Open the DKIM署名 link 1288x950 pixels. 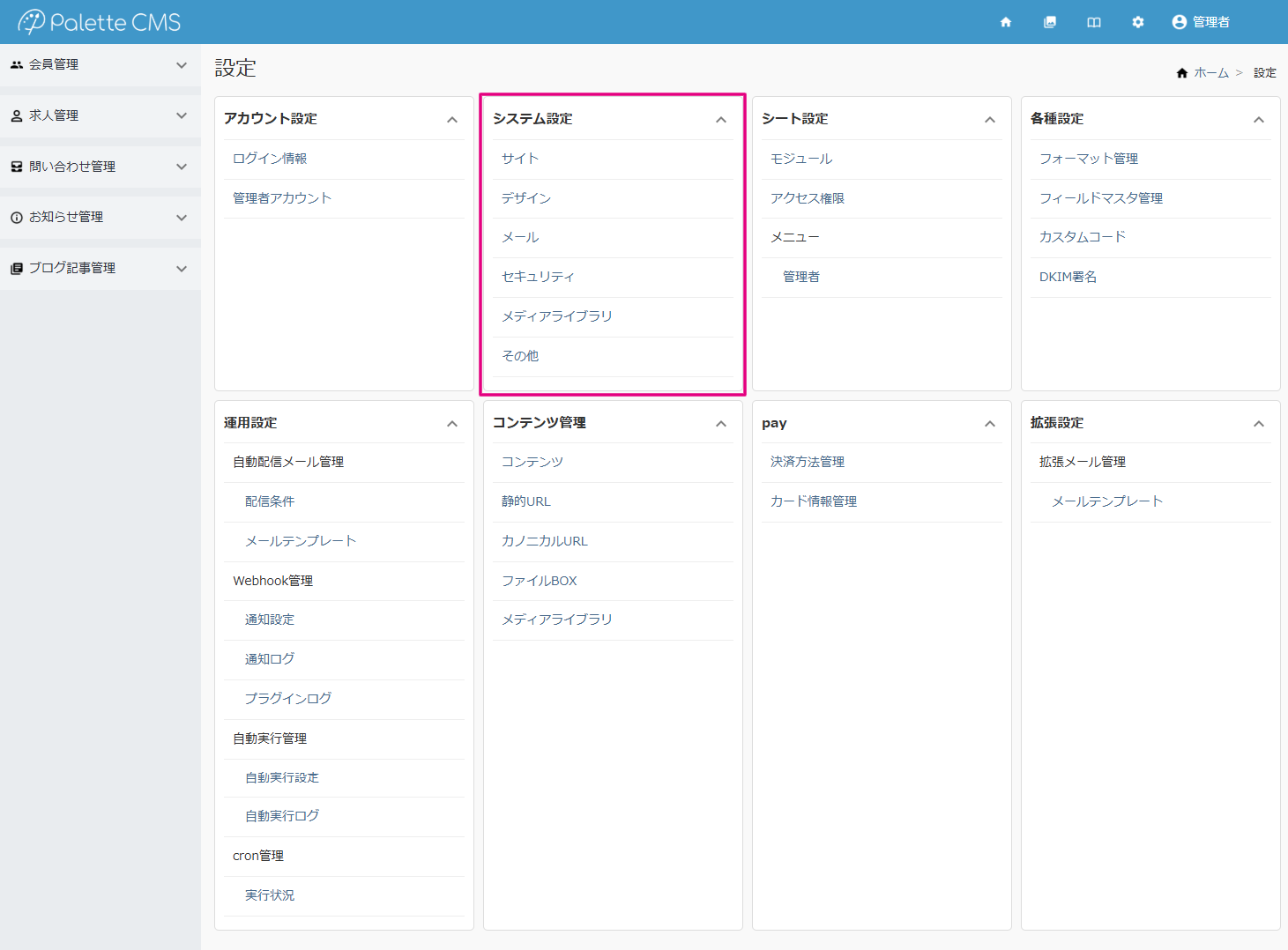pyautogui.click(x=1068, y=277)
